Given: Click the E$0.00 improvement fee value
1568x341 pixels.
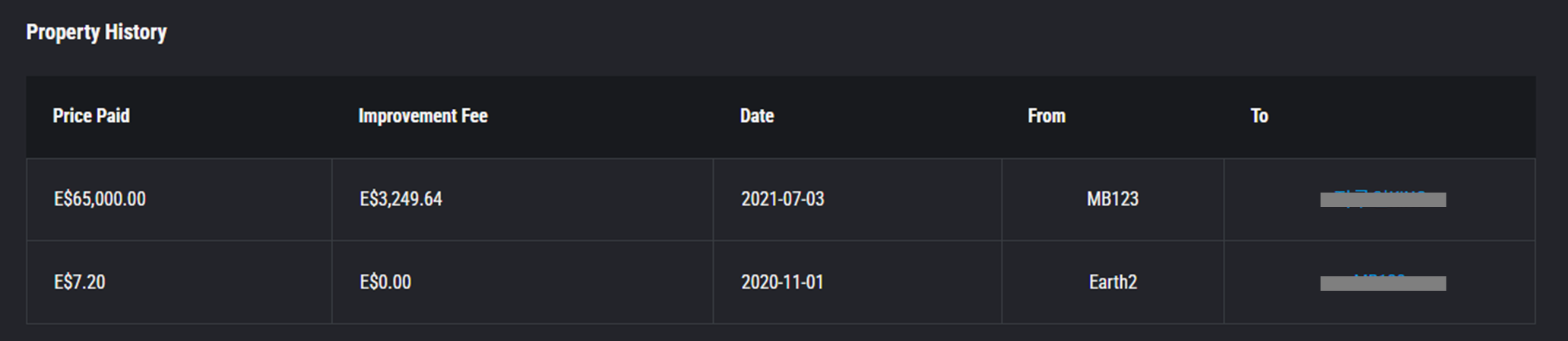Looking at the screenshot, I should click(x=385, y=282).
